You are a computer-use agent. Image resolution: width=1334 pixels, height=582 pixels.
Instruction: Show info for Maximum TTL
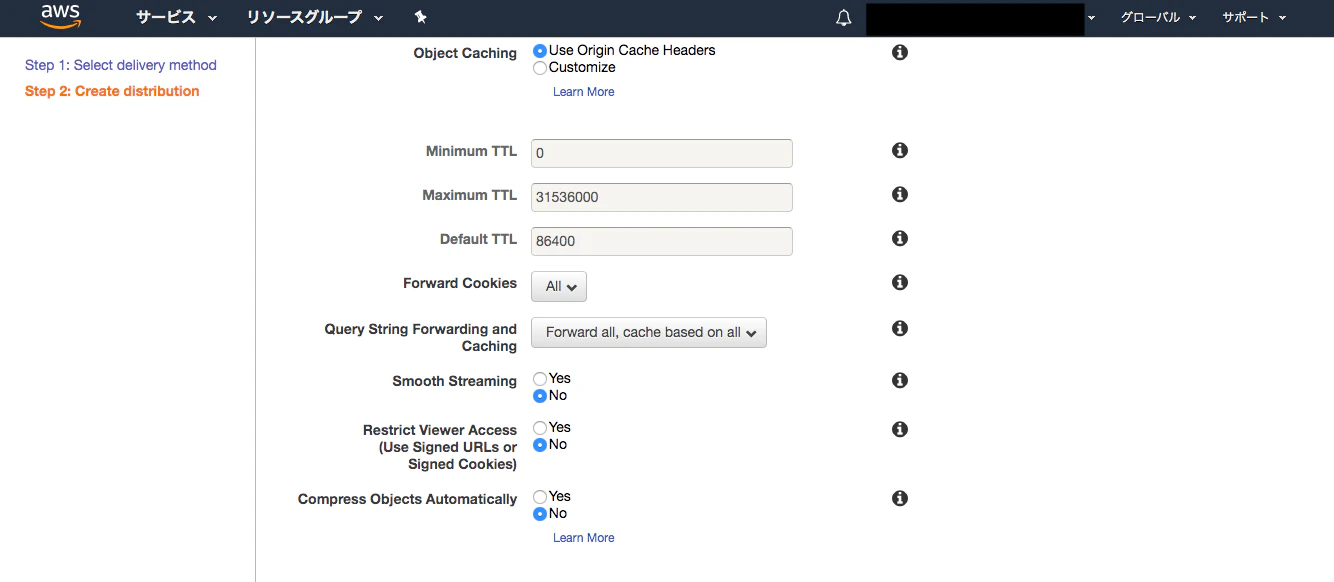coord(900,194)
